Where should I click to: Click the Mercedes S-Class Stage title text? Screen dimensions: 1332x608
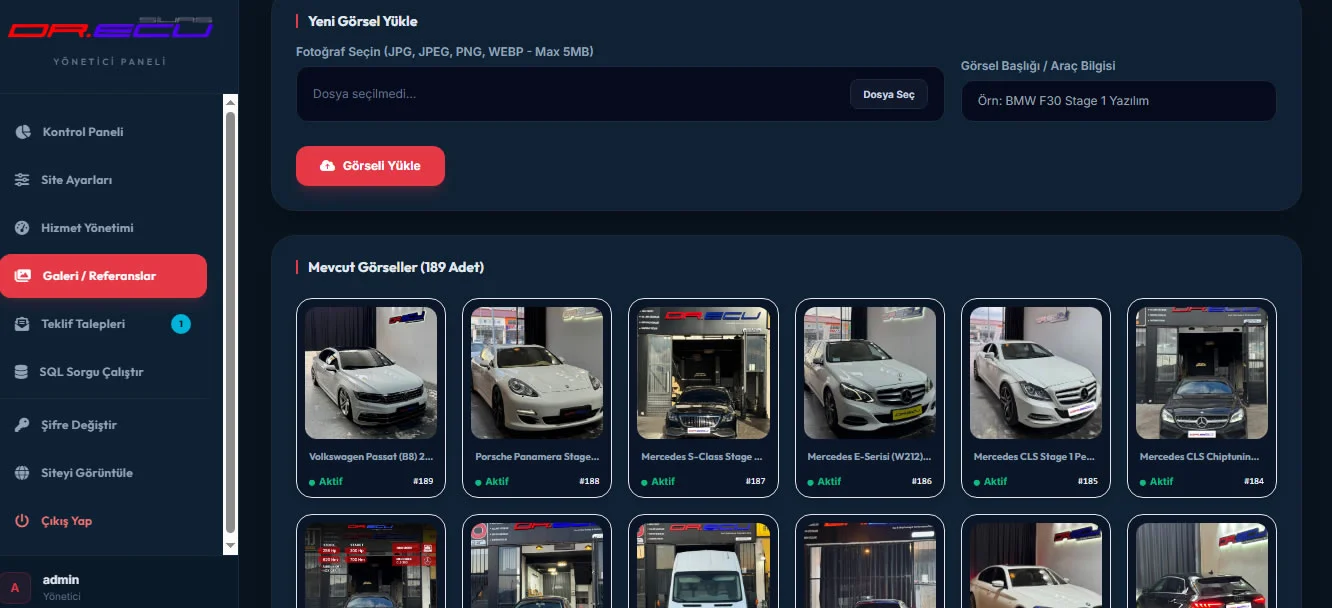[x=703, y=457]
